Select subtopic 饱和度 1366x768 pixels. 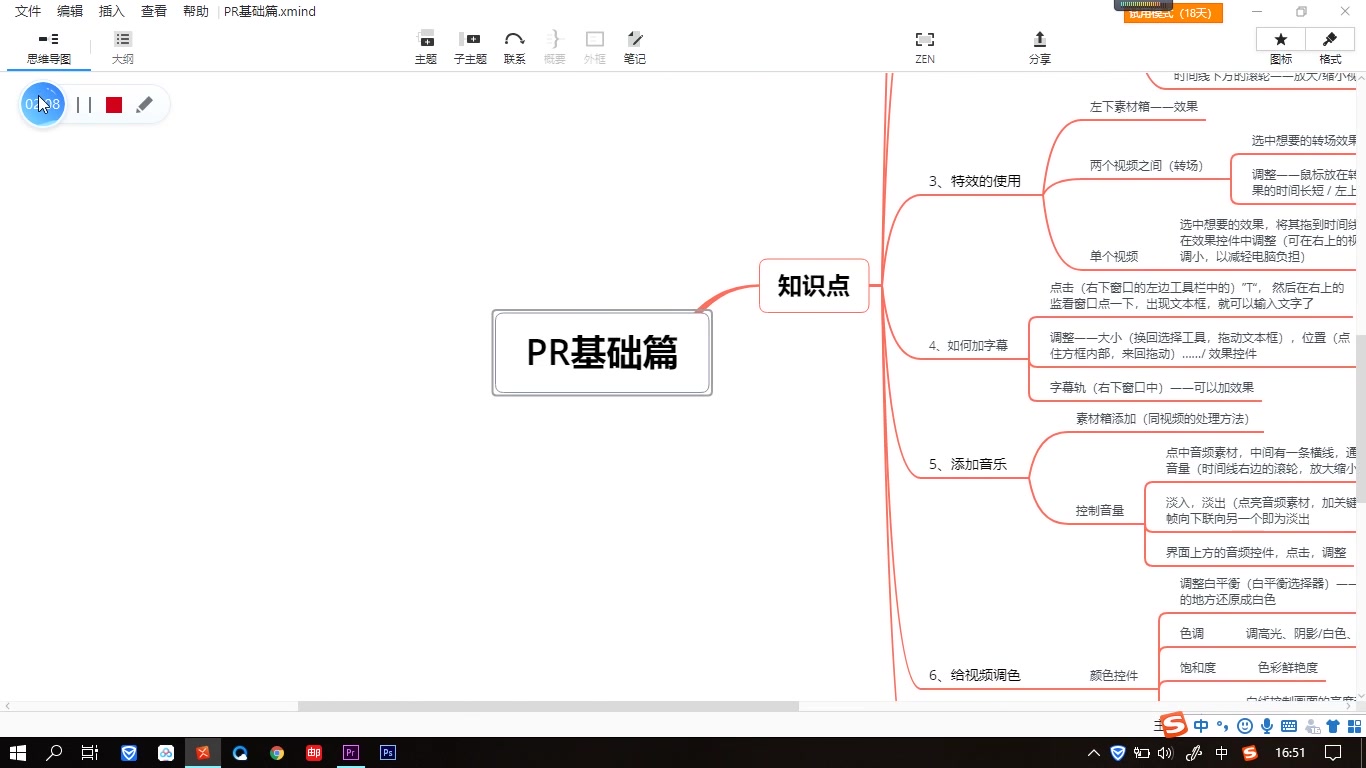(1198, 667)
